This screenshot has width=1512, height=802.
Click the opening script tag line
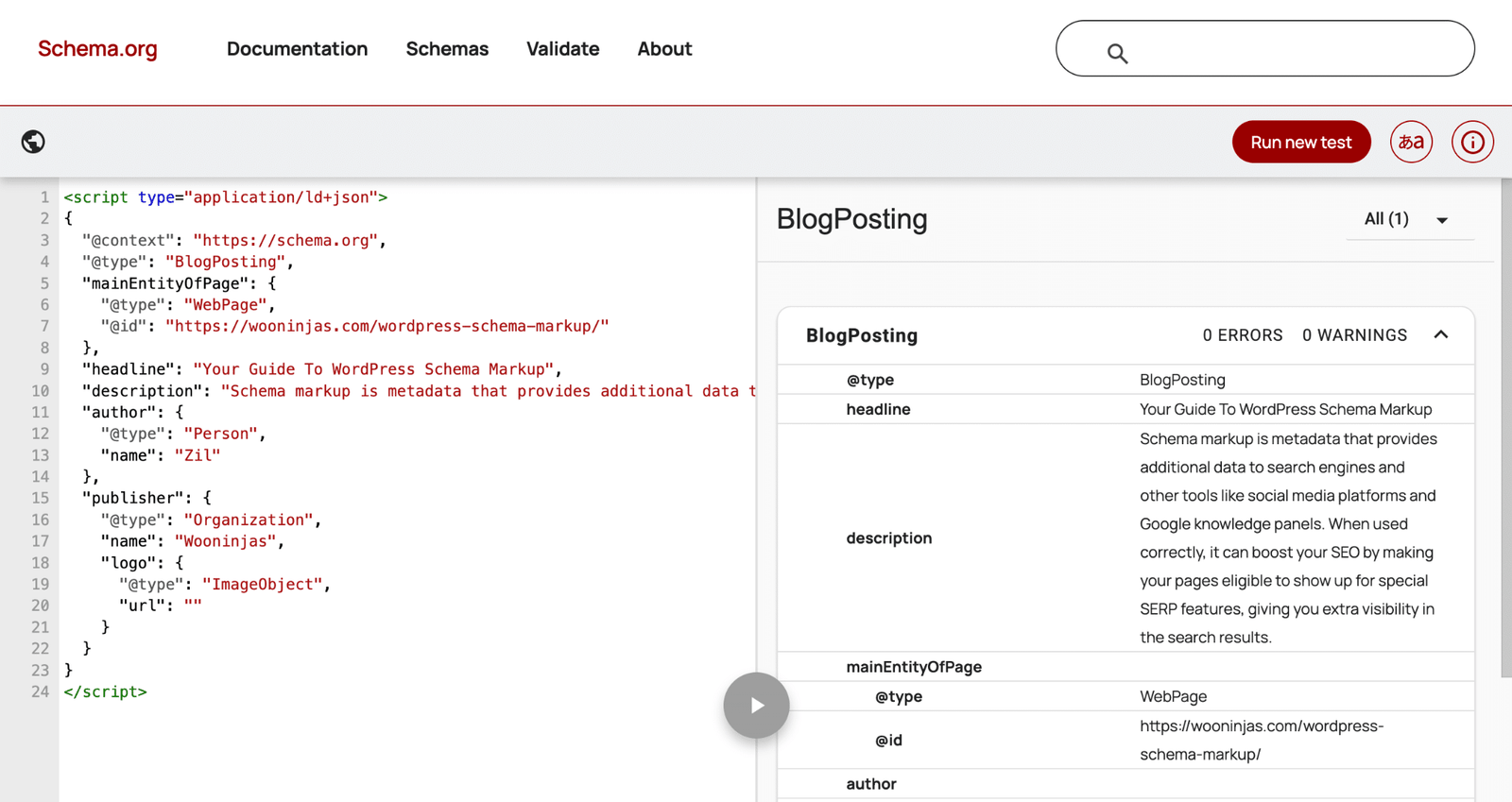(225, 197)
